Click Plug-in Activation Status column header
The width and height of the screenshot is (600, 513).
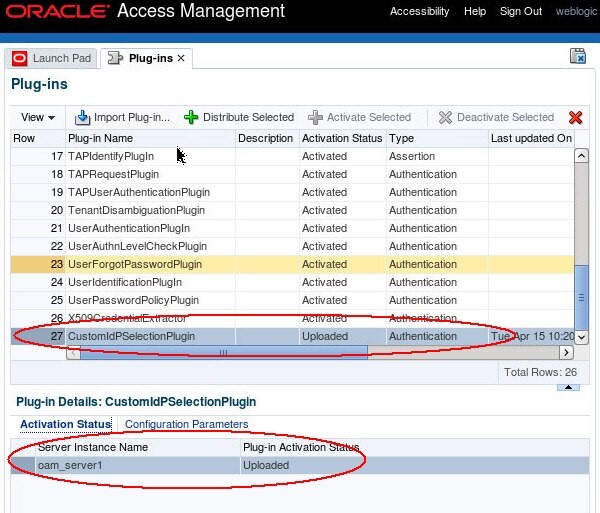coord(301,447)
